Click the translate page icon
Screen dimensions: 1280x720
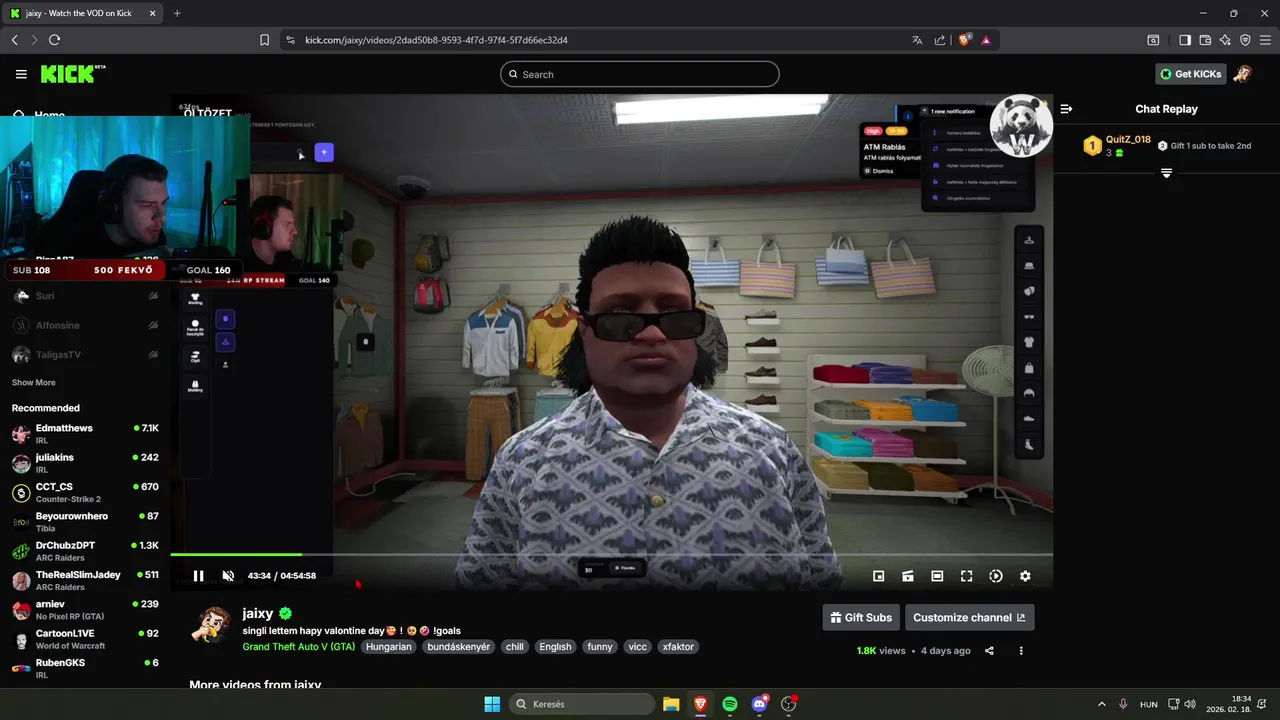coord(917,40)
